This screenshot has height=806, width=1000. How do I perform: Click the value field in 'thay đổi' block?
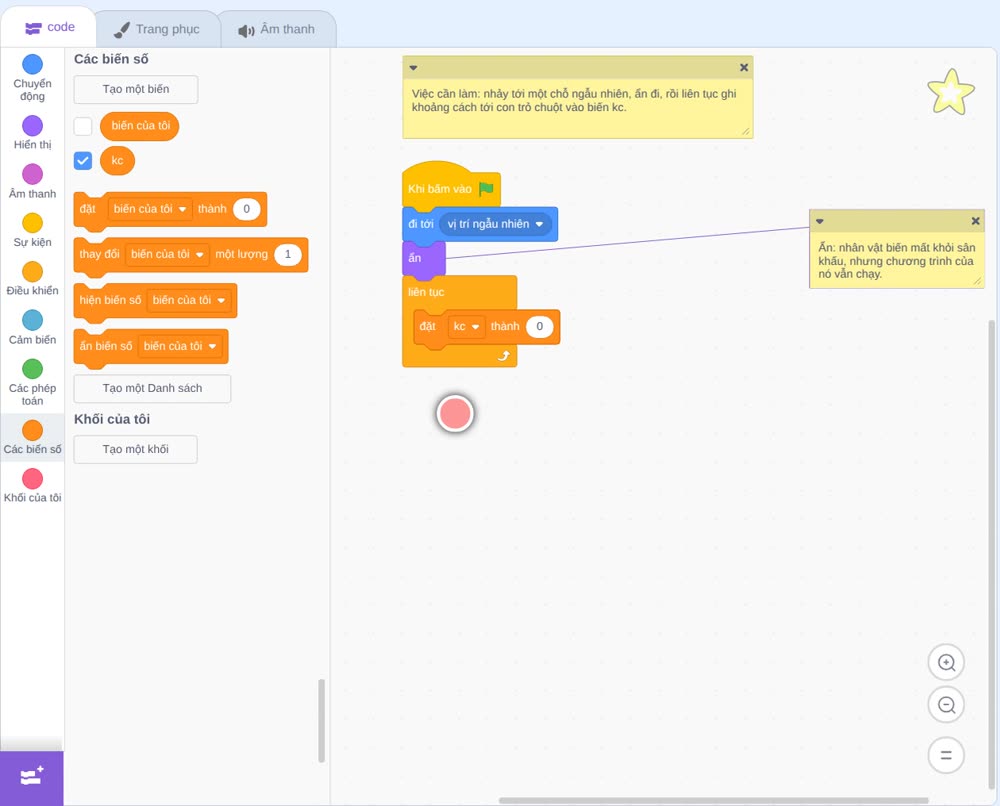[288, 254]
